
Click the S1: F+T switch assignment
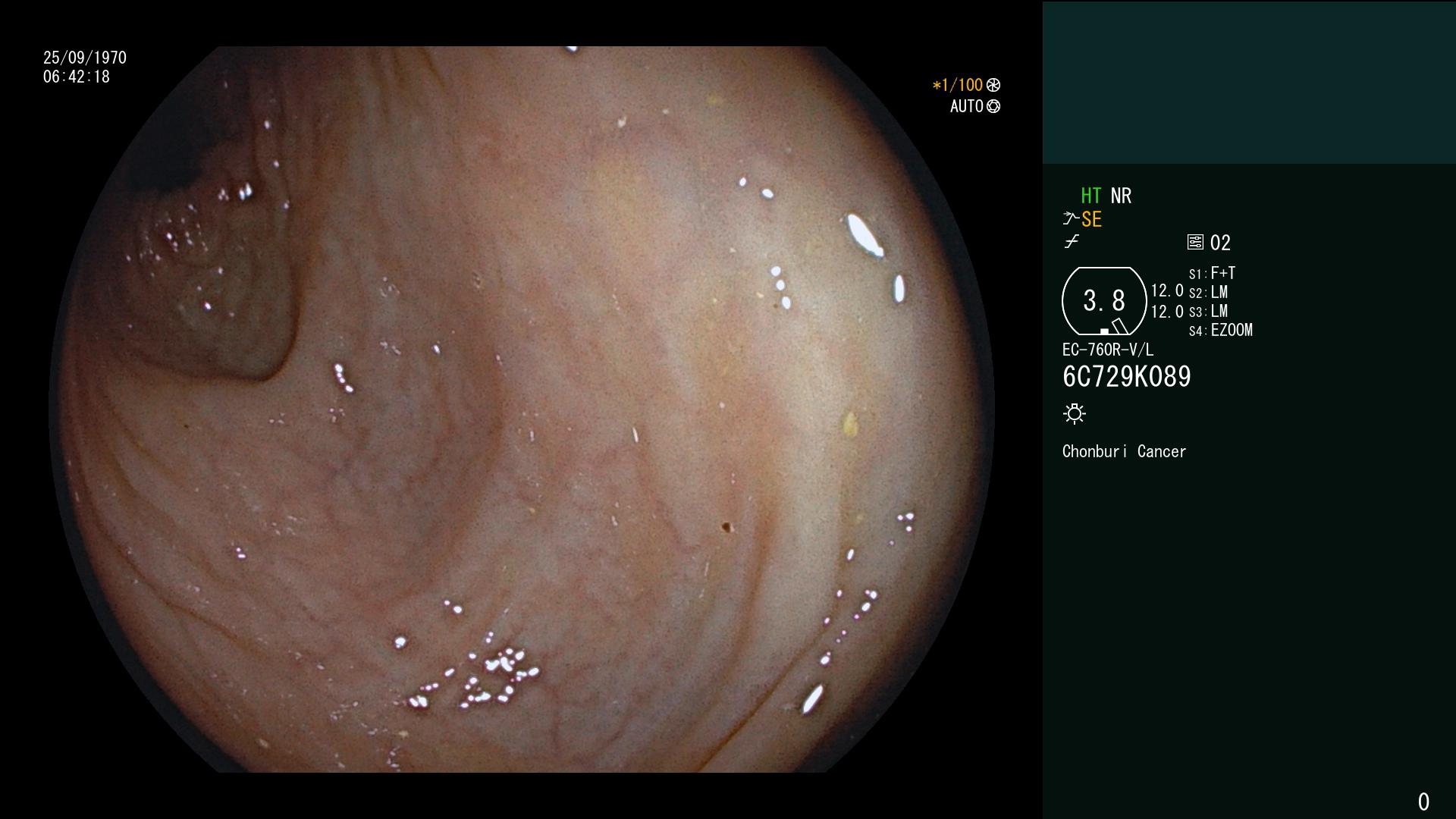click(1212, 273)
